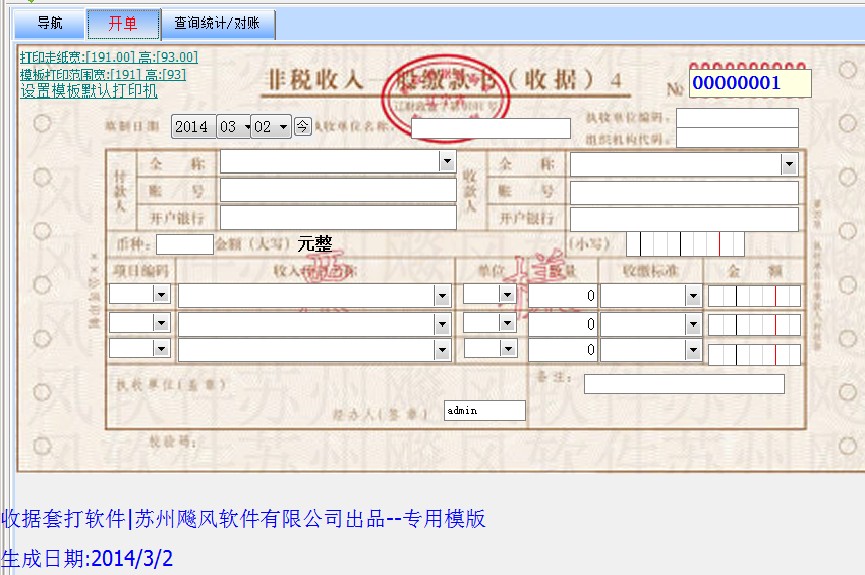Click the first row 数量 quantity field
Image resolution: width=865 pixels, height=575 pixels.
[563, 295]
